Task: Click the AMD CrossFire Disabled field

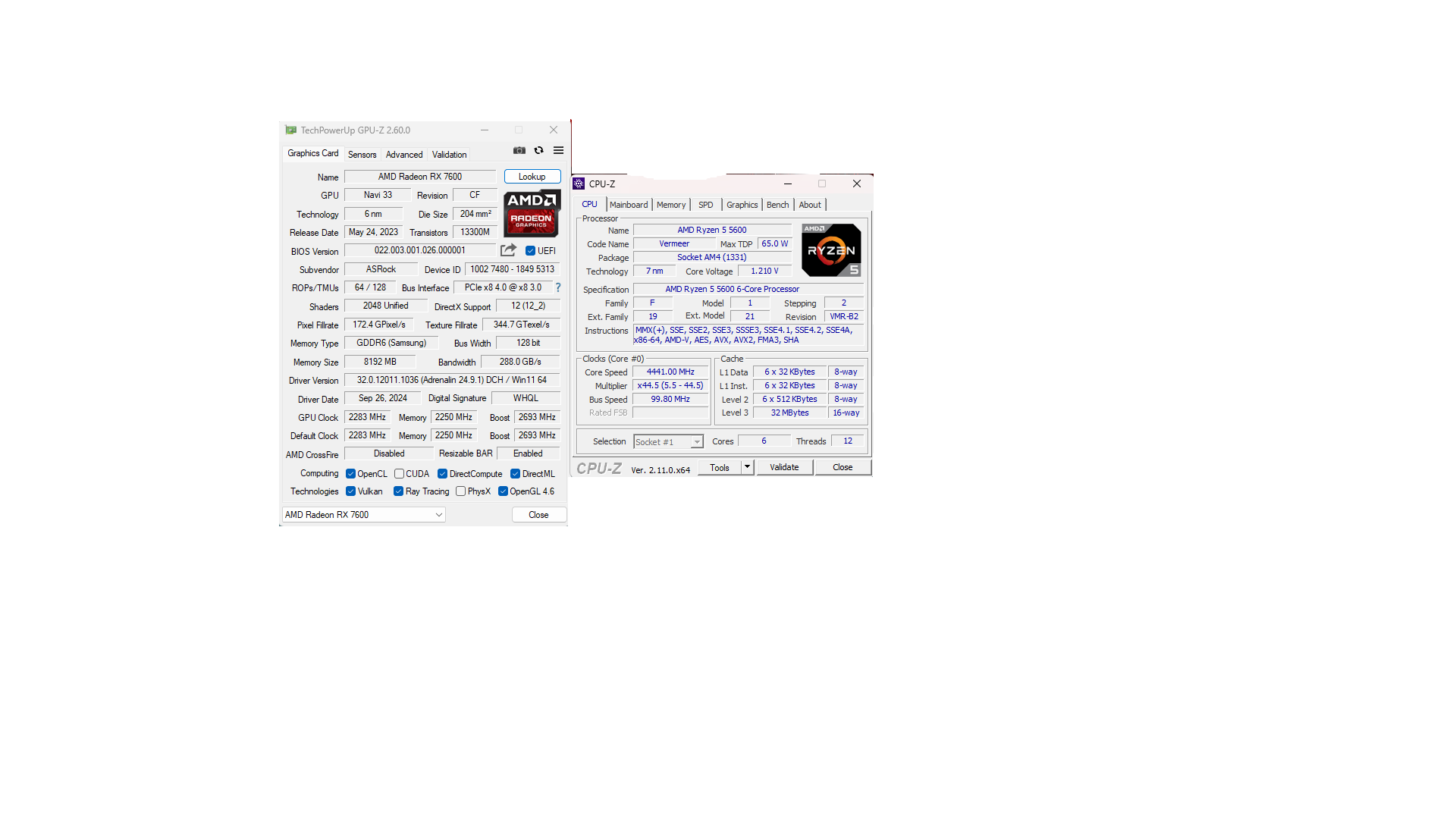Action: (389, 453)
